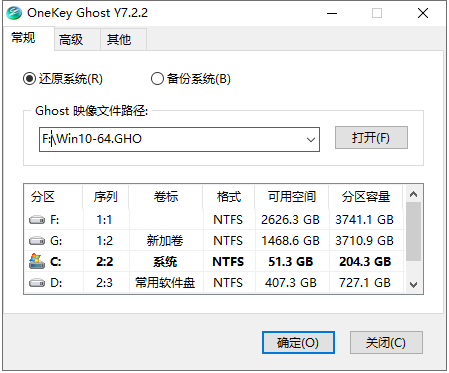This screenshot has height=373, width=449.
Task: Click the 系统 volume label
Action: 165,262
